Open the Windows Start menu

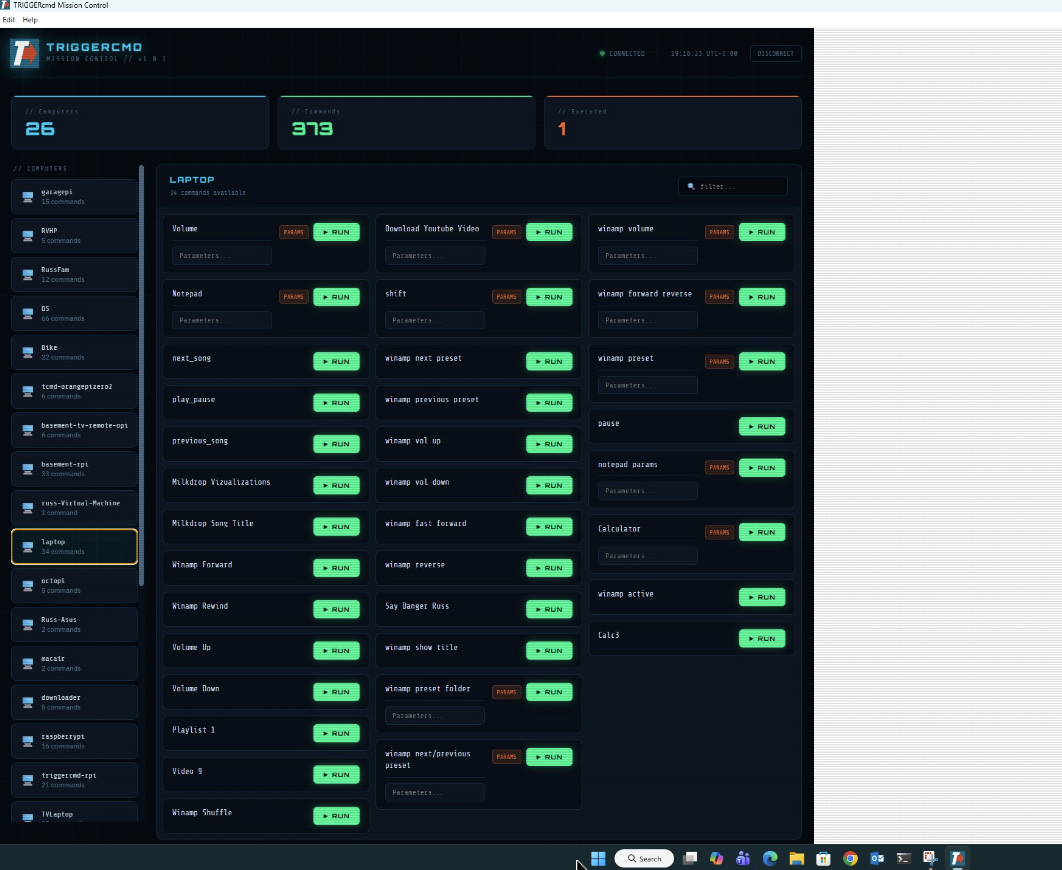pyautogui.click(x=598, y=858)
